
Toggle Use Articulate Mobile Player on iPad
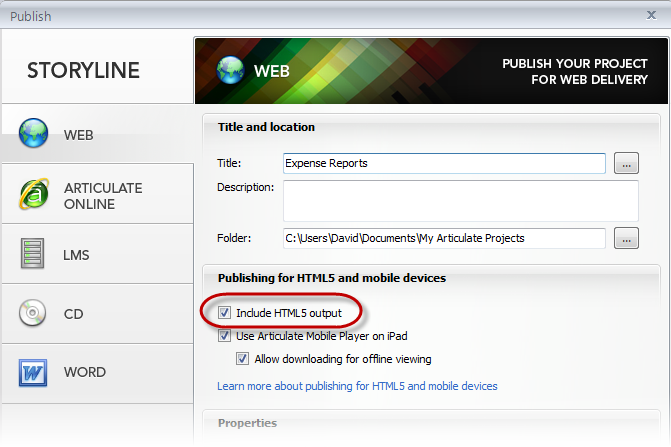(x=224, y=335)
